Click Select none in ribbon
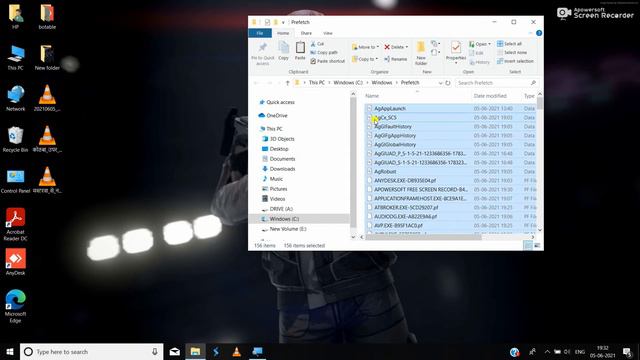This screenshot has height=360, width=640. click(x=512, y=52)
